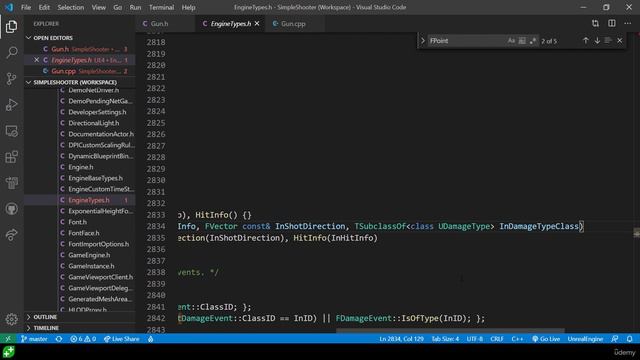Click the flame icon in status bar
Image resolution: width=640 pixels, height=360 pixels.
[151, 339]
